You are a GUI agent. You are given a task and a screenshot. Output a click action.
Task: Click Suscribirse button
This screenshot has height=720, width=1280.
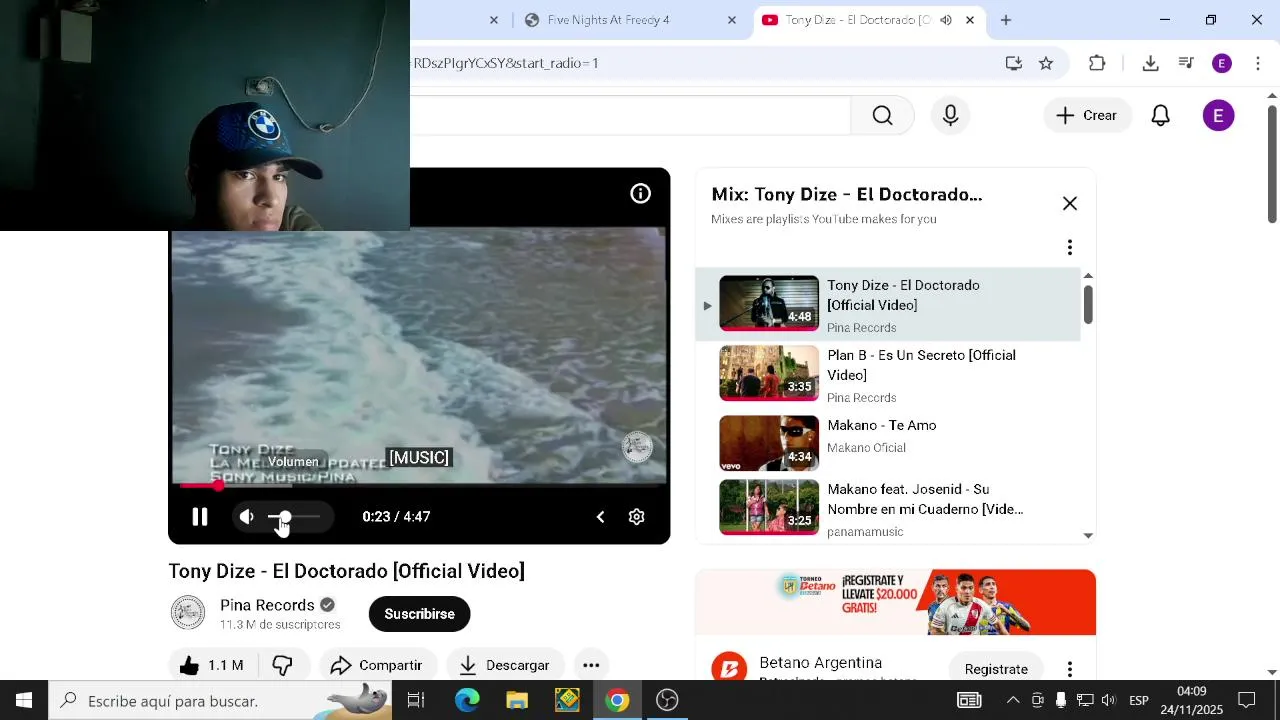click(419, 614)
